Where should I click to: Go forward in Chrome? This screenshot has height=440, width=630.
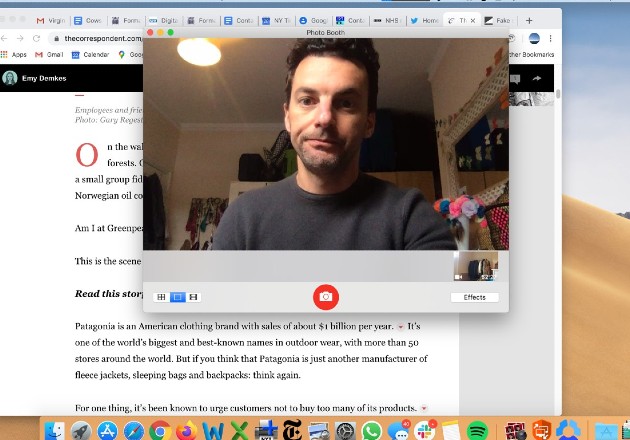click(x=20, y=39)
